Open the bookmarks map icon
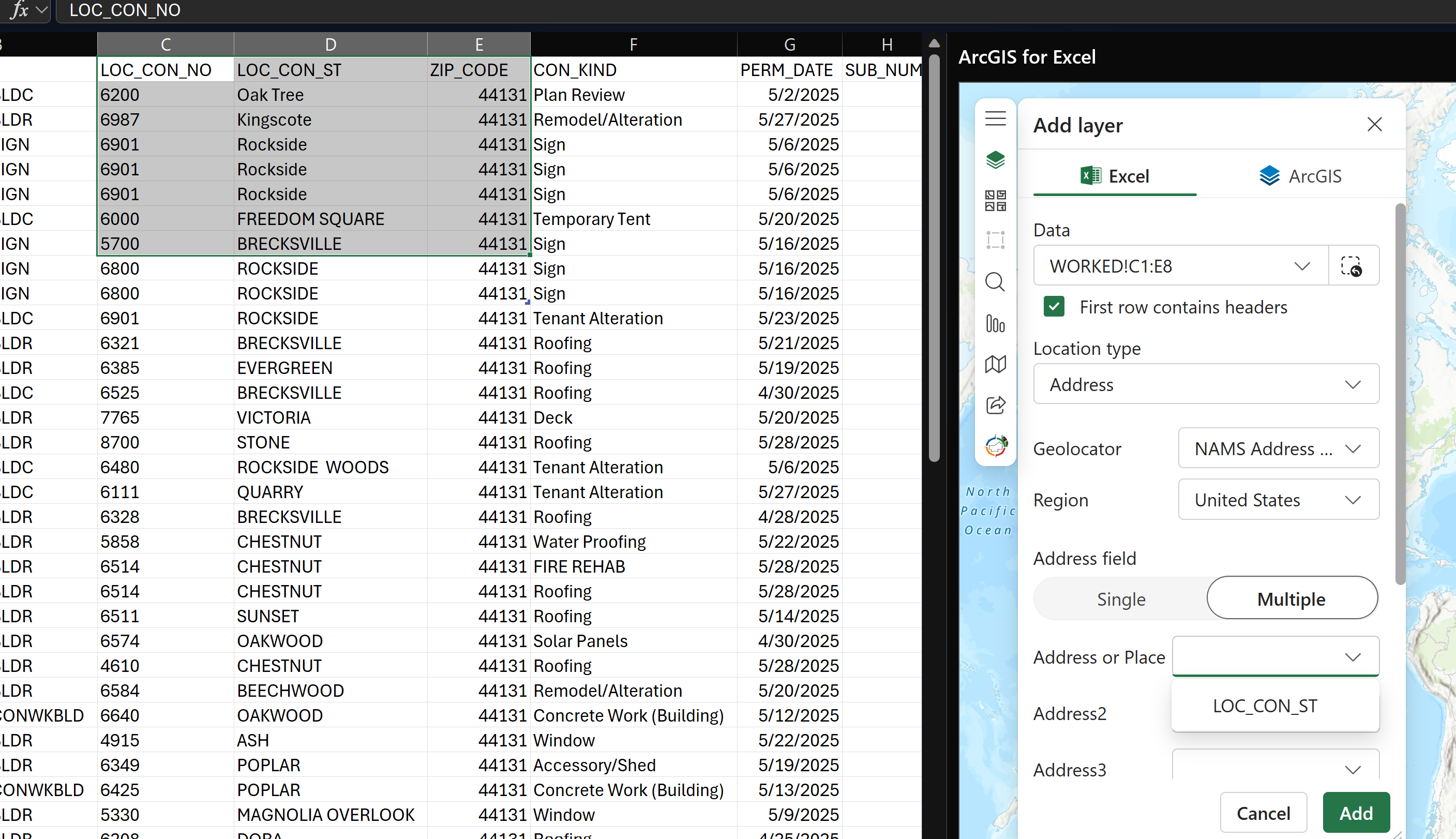 995,364
